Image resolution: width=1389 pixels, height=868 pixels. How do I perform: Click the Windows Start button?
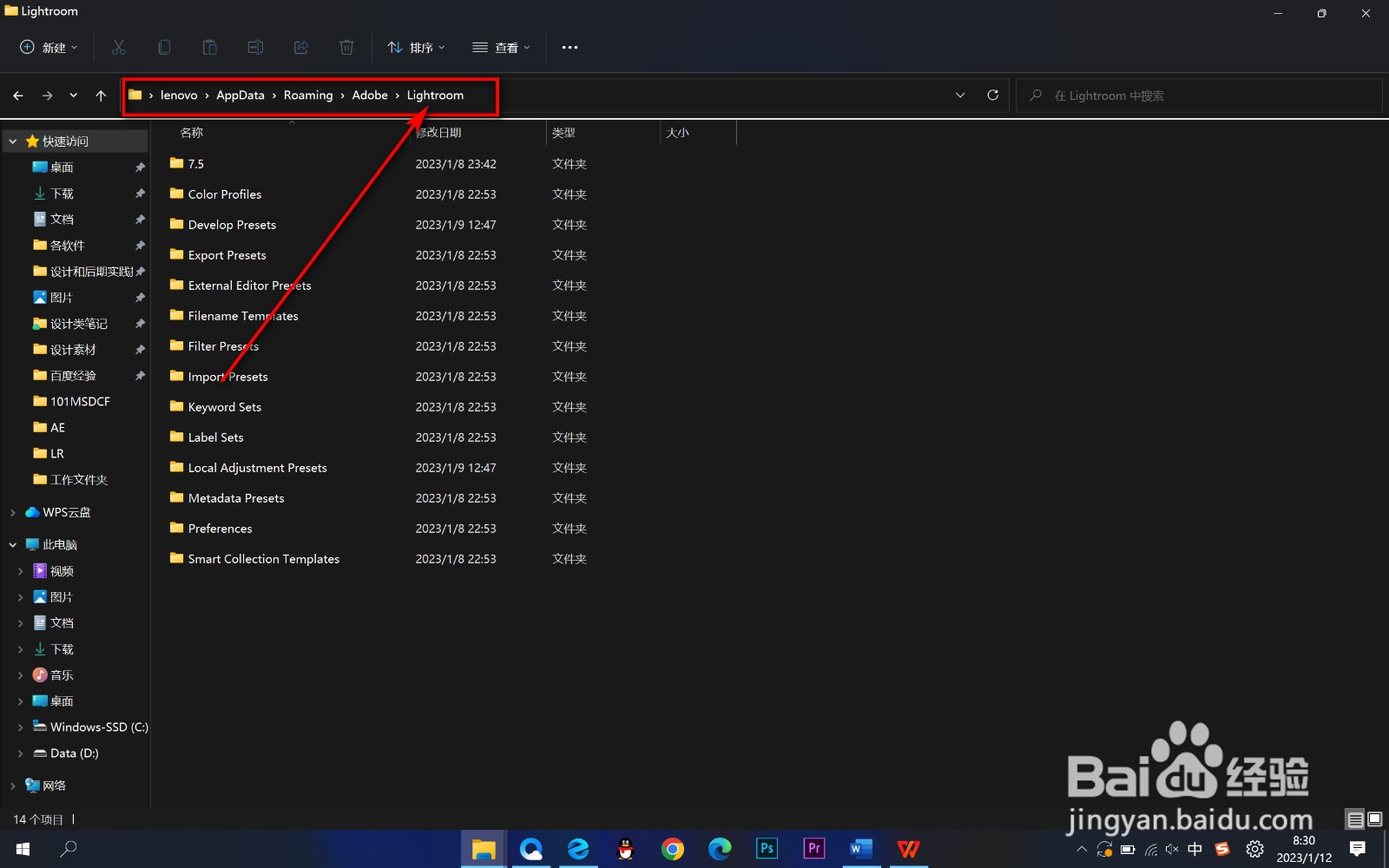pos(23,848)
